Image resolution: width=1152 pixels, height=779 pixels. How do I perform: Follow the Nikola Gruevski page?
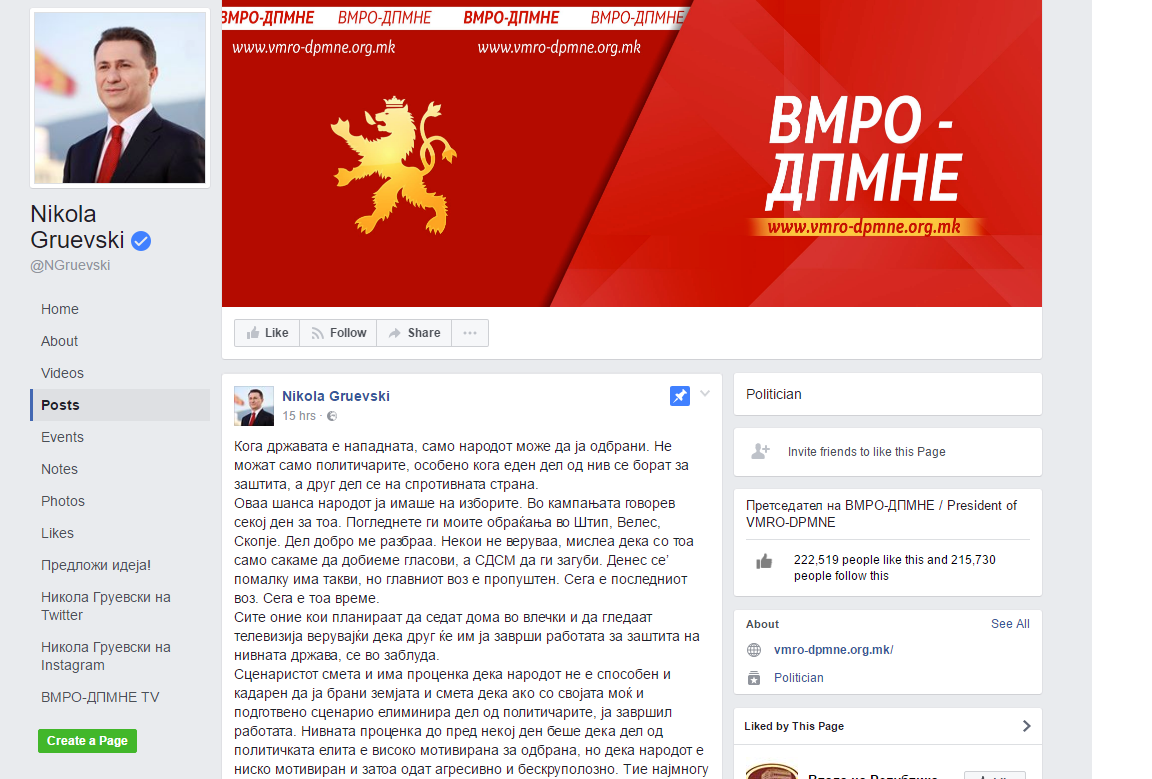338,333
